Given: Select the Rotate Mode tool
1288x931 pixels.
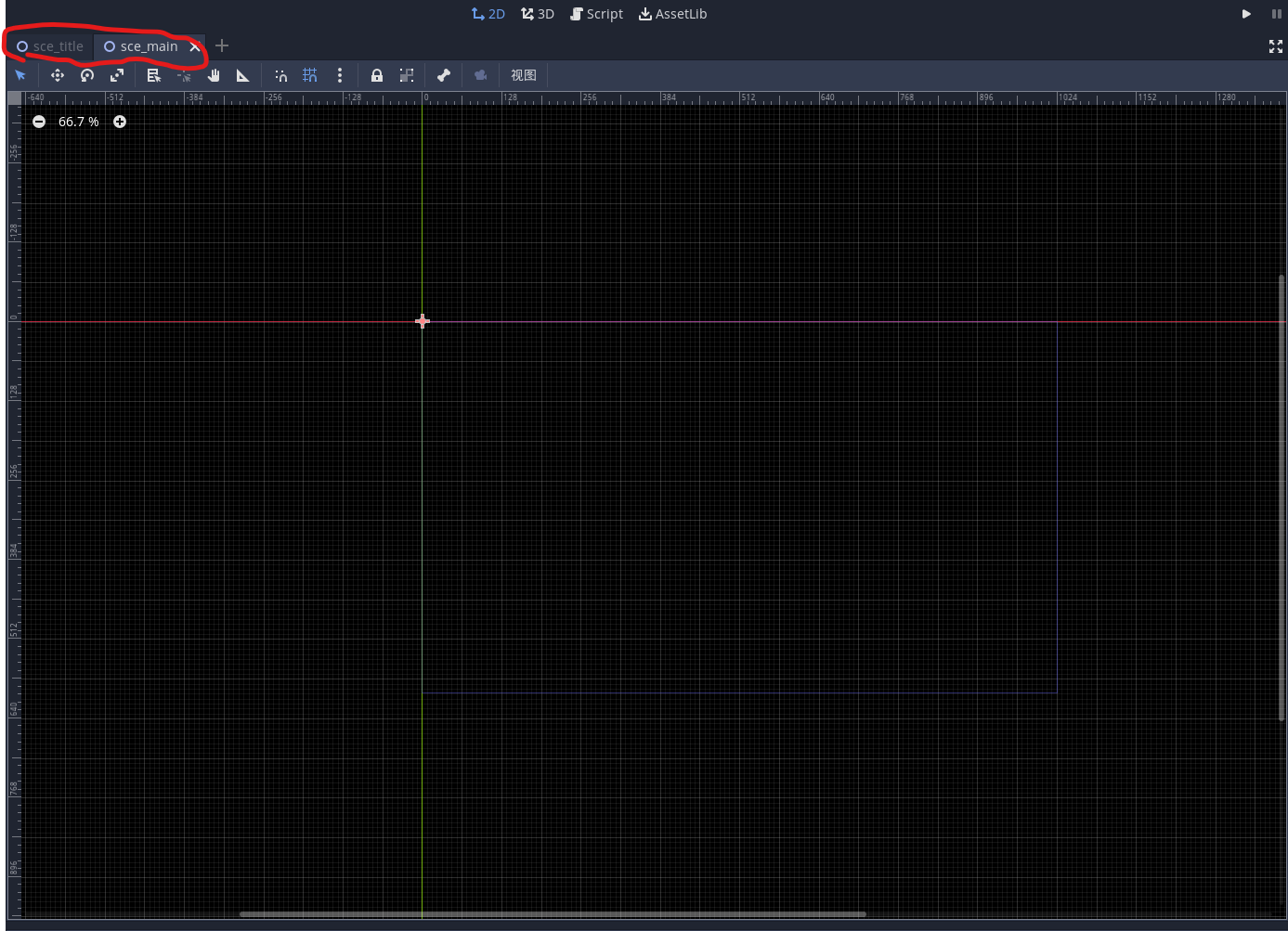Looking at the screenshot, I should coord(86,75).
